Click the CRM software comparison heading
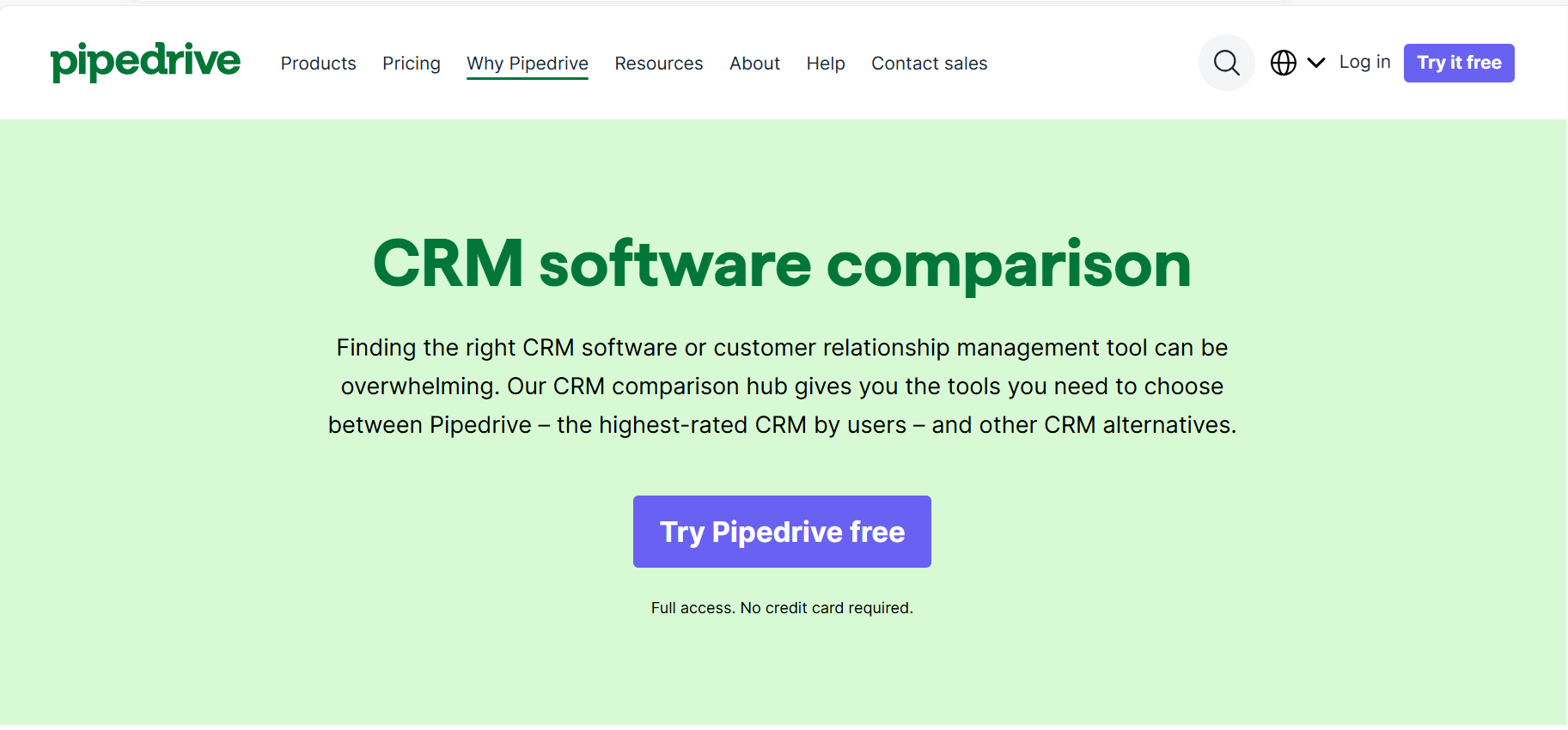Screen dimensions: 1568x730 782,264
